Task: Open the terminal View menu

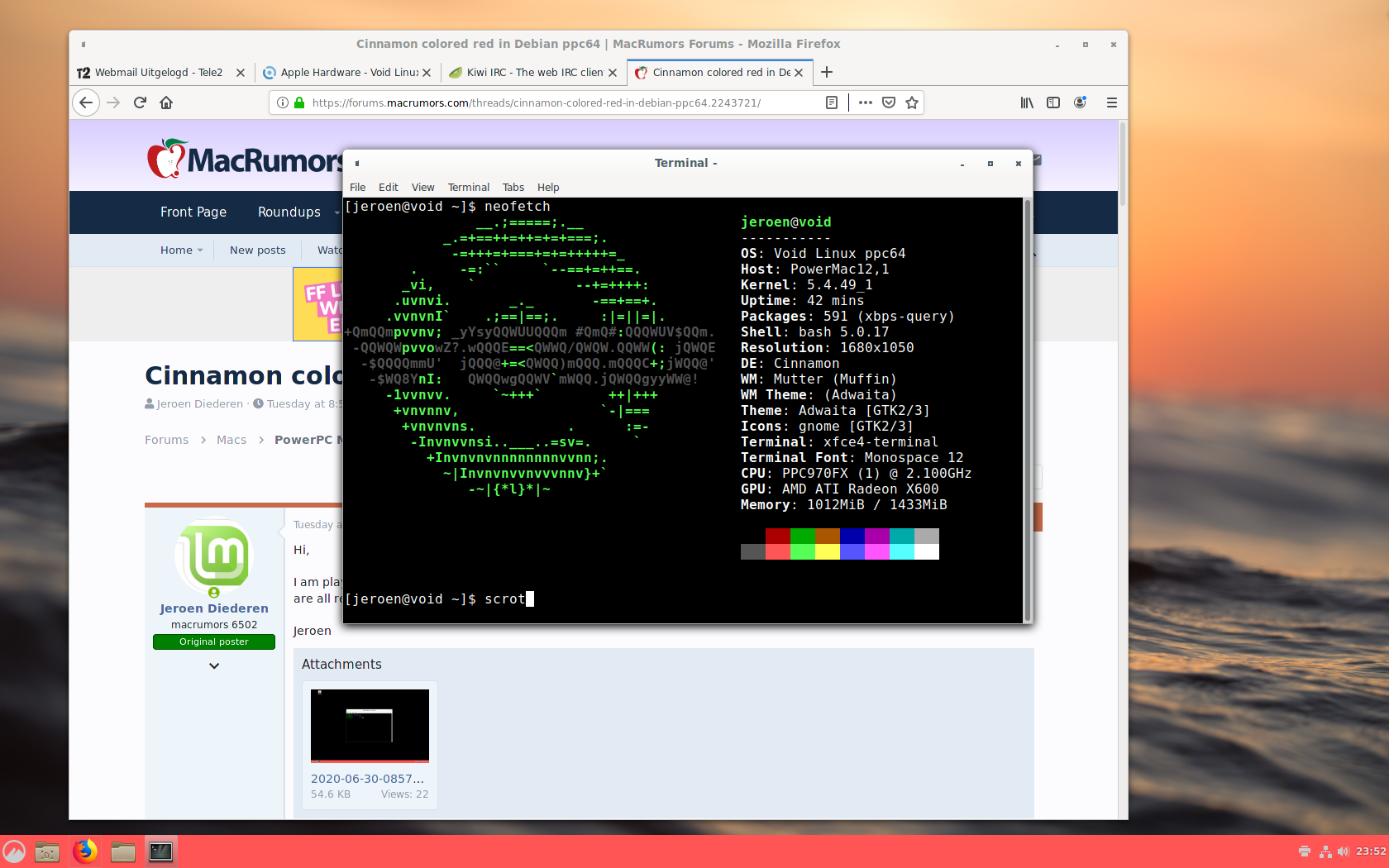Action: [423, 188]
